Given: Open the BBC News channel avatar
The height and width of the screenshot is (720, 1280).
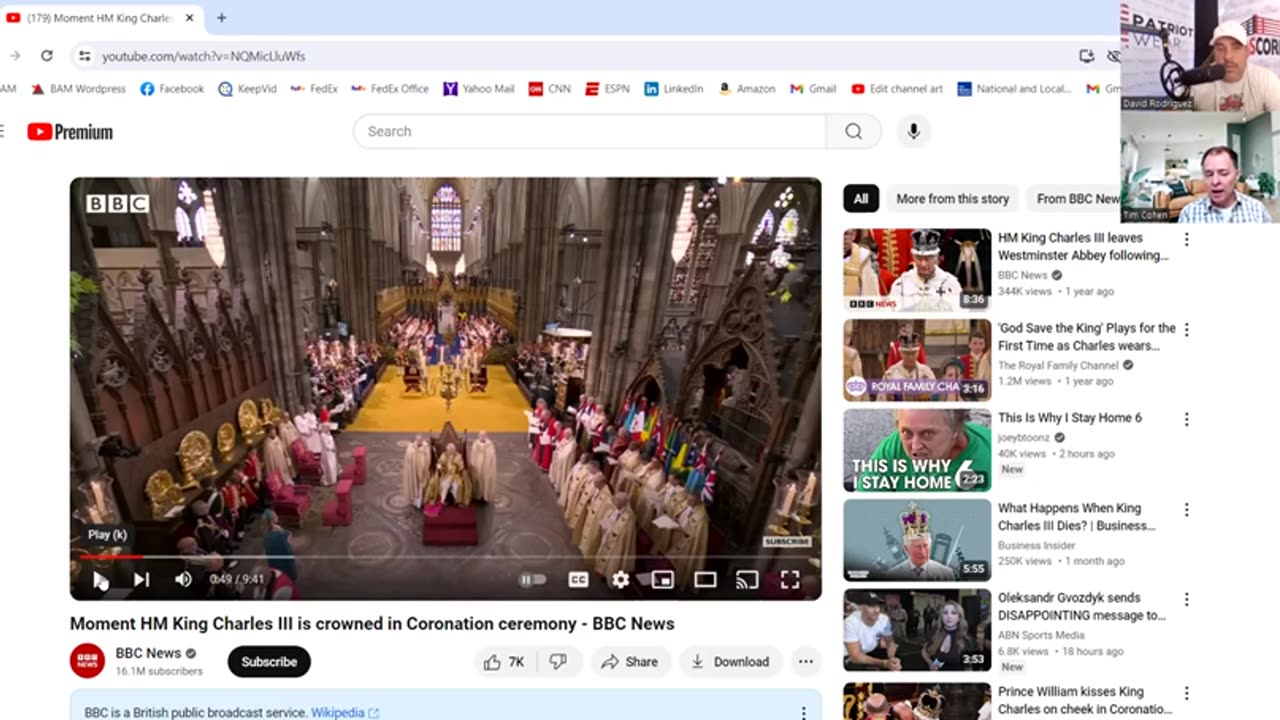Looking at the screenshot, I should point(87,661).
